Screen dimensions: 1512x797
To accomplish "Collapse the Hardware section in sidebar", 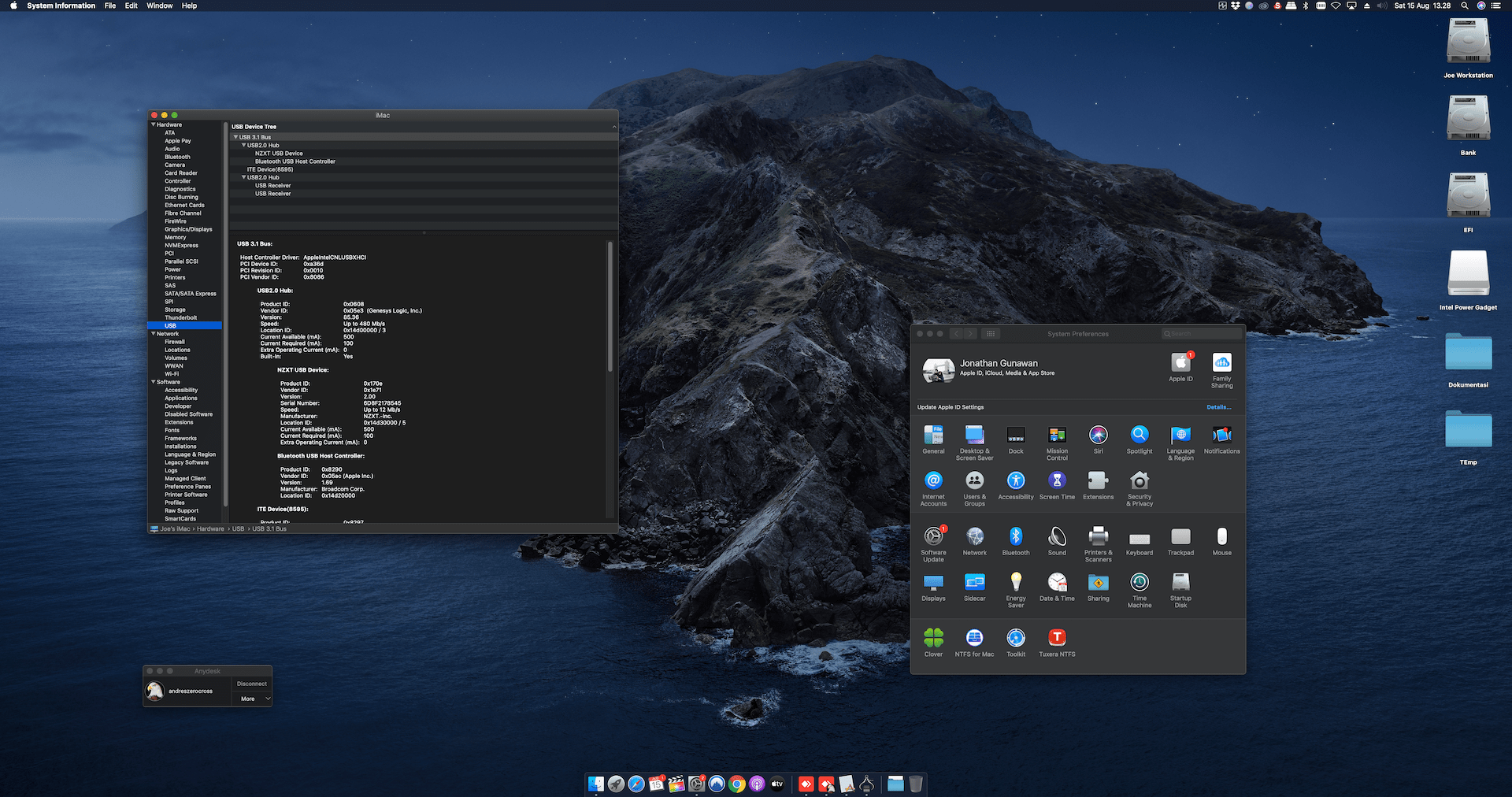I will (154, 124).
